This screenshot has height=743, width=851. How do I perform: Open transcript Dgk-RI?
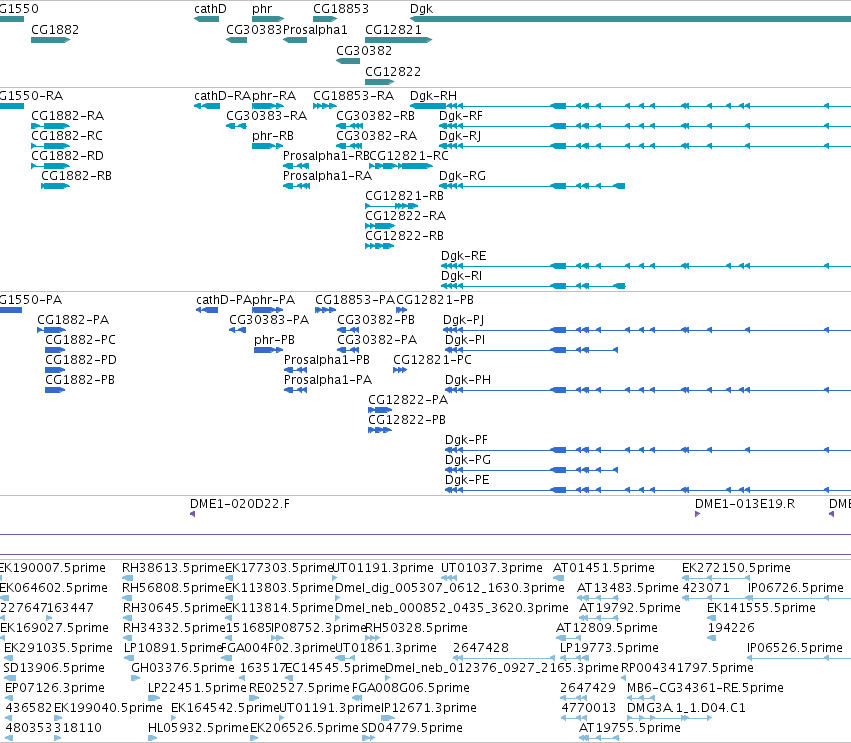[461, 276]
